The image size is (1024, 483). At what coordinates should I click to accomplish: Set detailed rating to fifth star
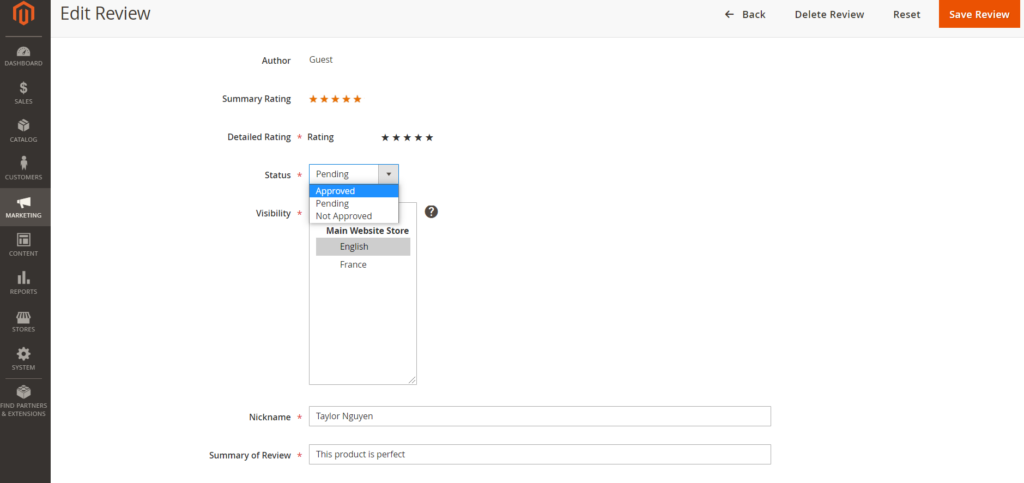click(429, 138)
